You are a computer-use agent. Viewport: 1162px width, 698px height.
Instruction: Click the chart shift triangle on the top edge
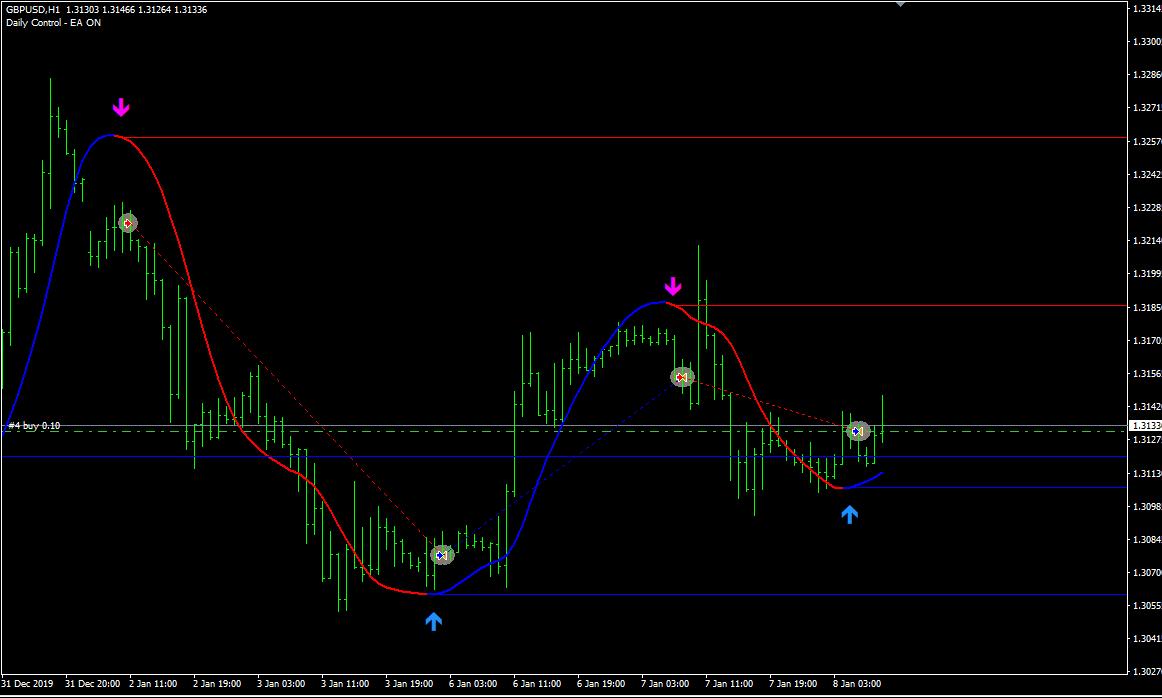pos(900,4)
